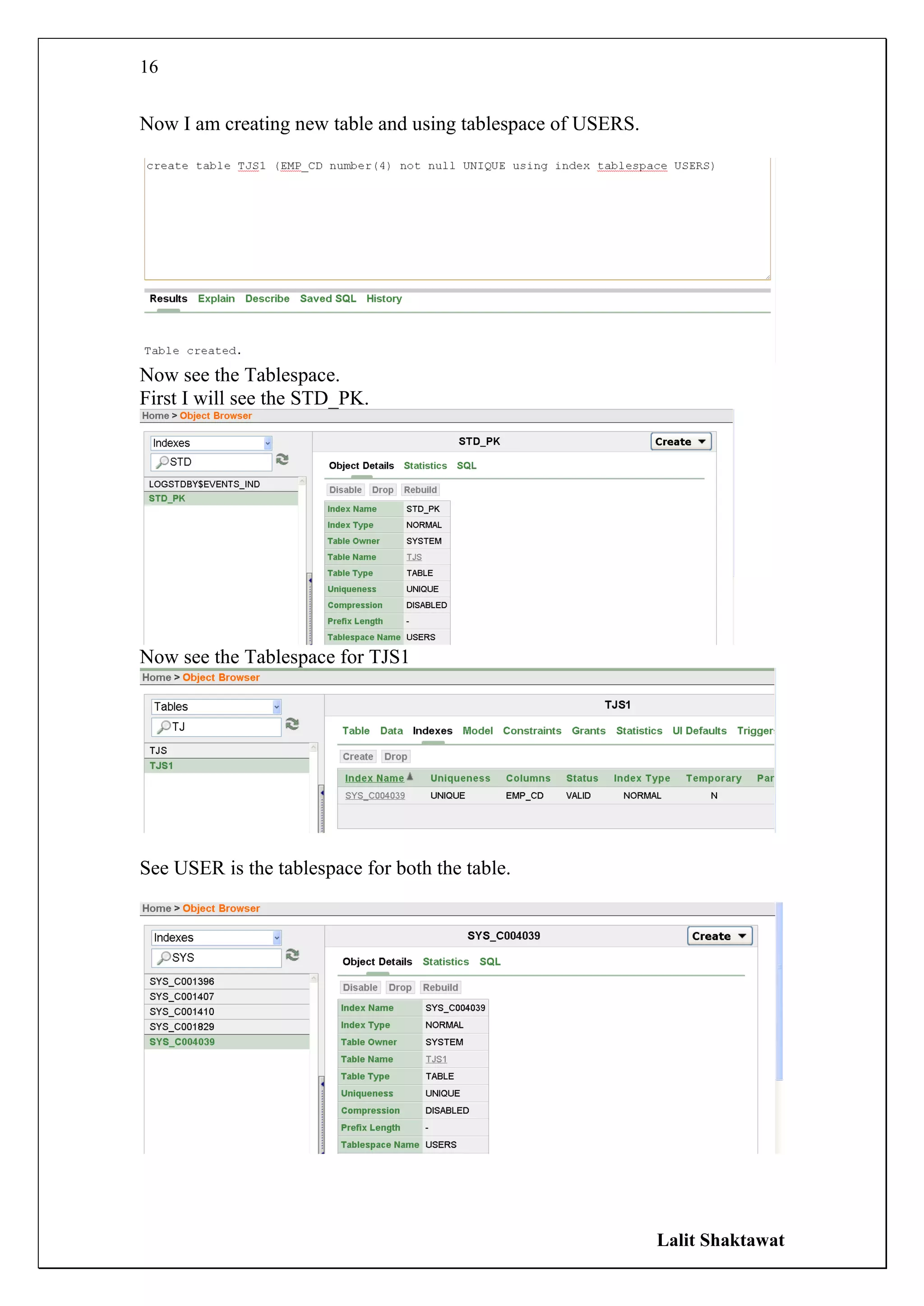The height and width of the screenshot is (1306, 924).
Task: Open the UI Defaults tab for TJS1
Action: click(x=699, y=730)
